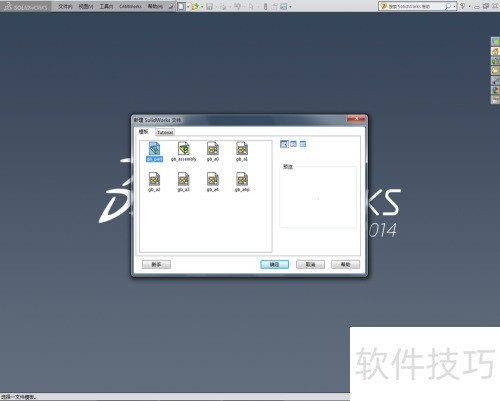This screenshot has width=500, height=401.
Task: Choose the gb_a2 drawing template
Action: point(154,182)
